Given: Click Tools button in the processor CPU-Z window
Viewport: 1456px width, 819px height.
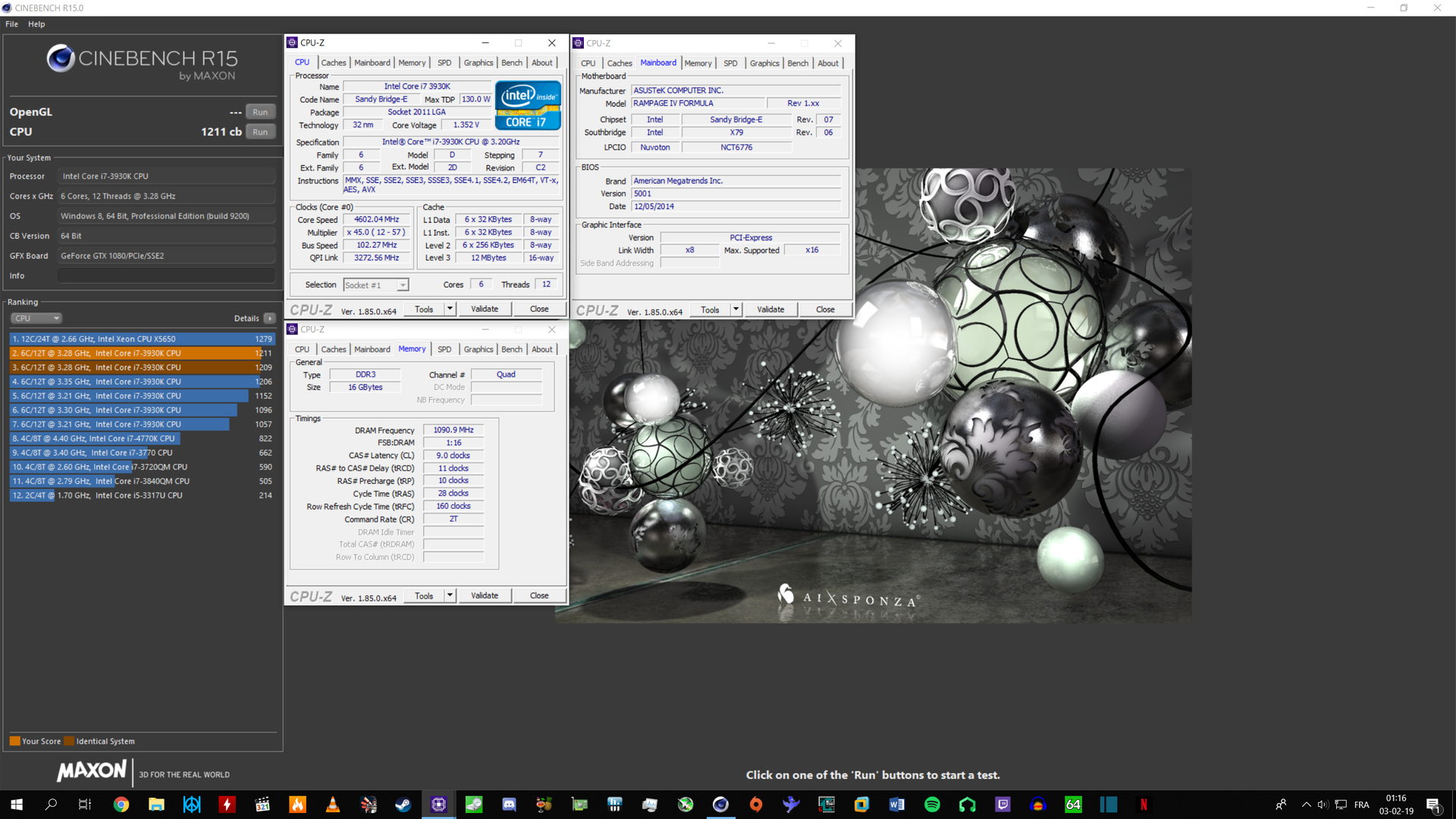Looking at the screenshot, I should 424,309.
